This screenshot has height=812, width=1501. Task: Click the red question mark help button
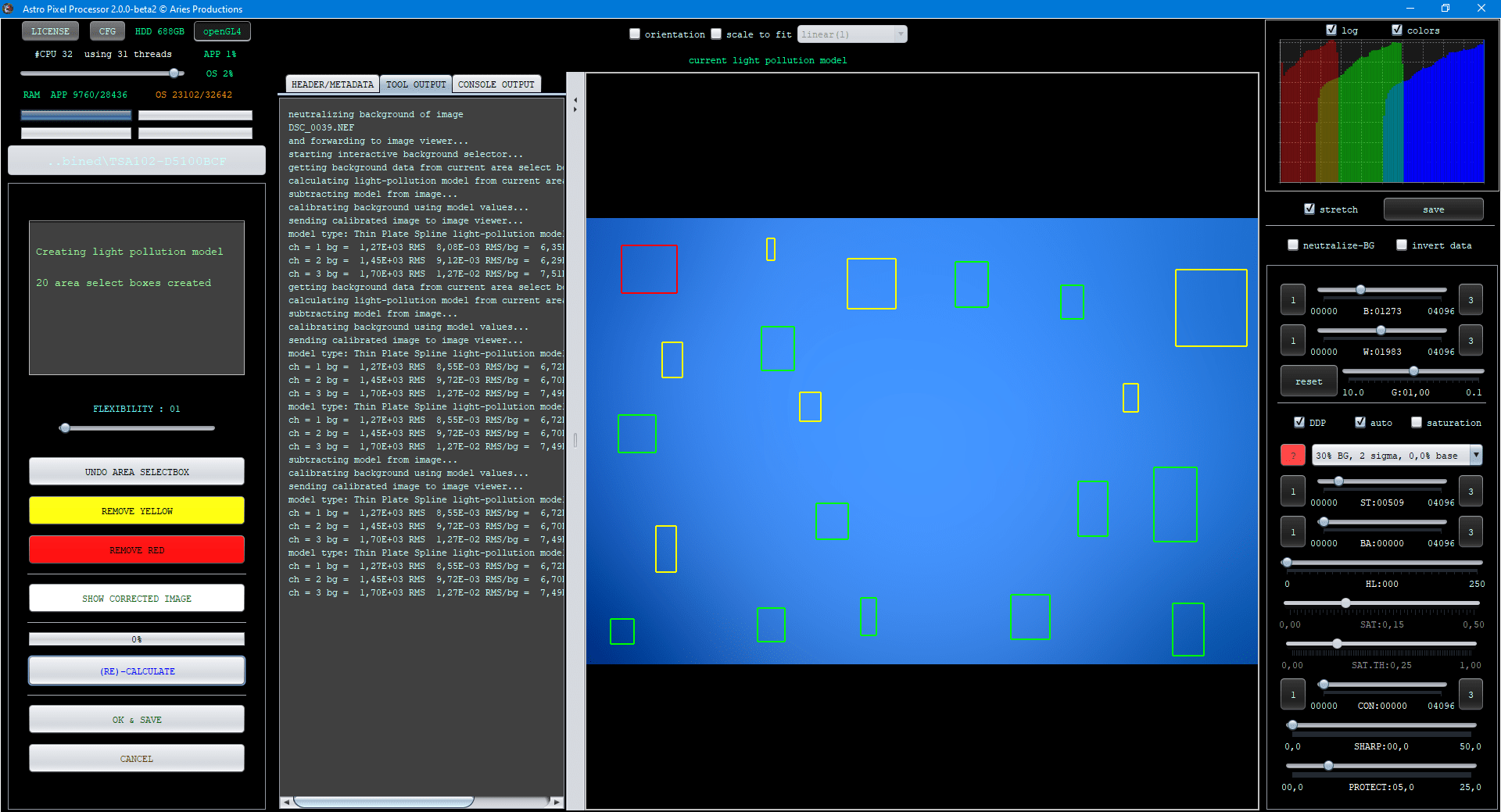pos(1293,456)
